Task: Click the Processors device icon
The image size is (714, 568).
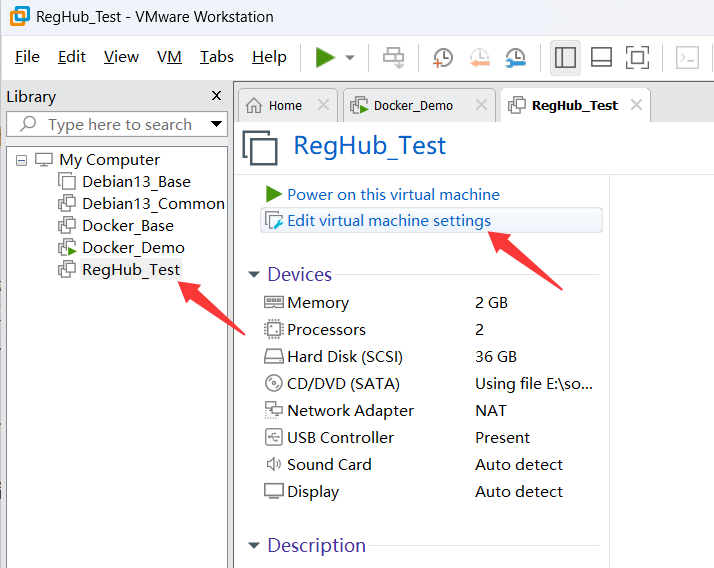Action: pos(274,329)
